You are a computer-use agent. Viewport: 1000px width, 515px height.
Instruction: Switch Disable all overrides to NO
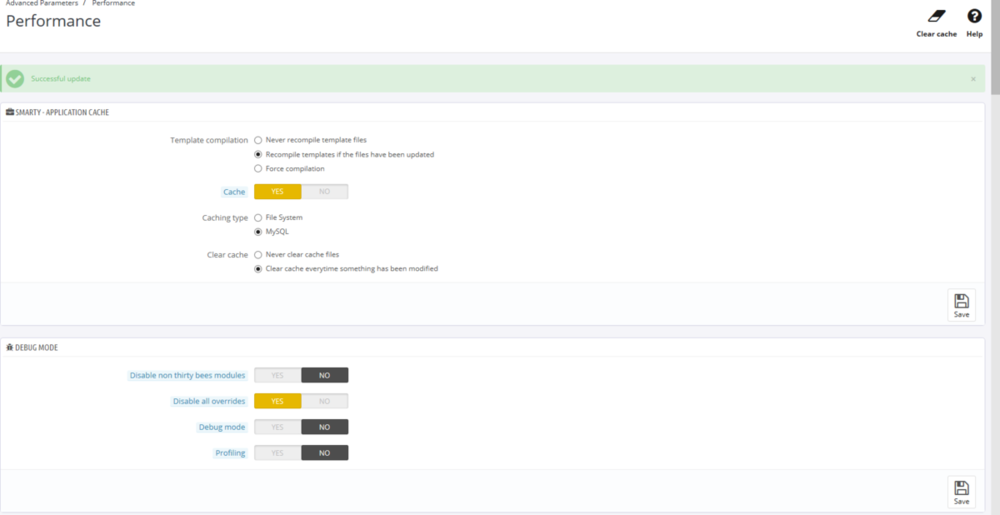pyautogui.click(x=324, y=401)
